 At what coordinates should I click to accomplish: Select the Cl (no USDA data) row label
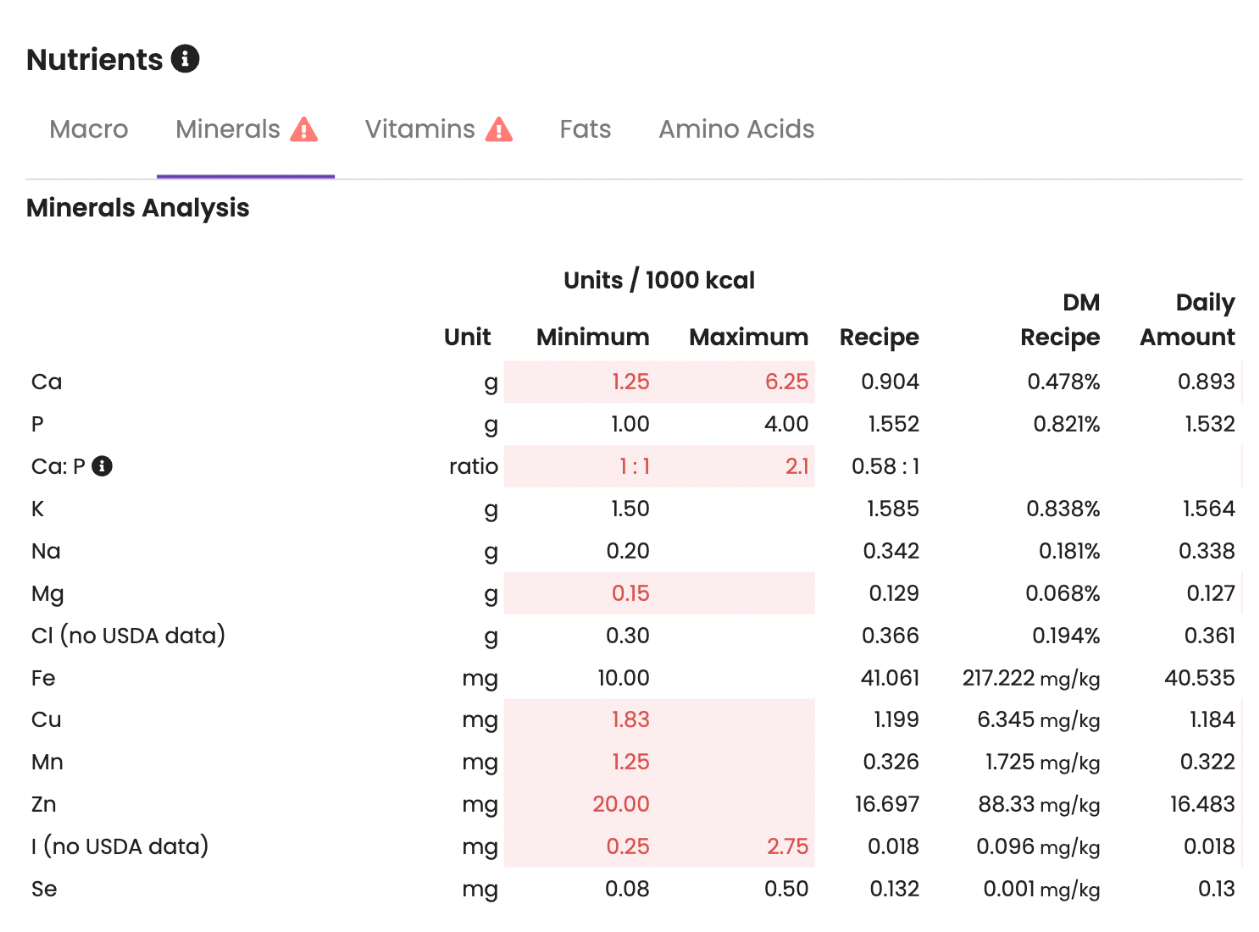click(128, 635)
